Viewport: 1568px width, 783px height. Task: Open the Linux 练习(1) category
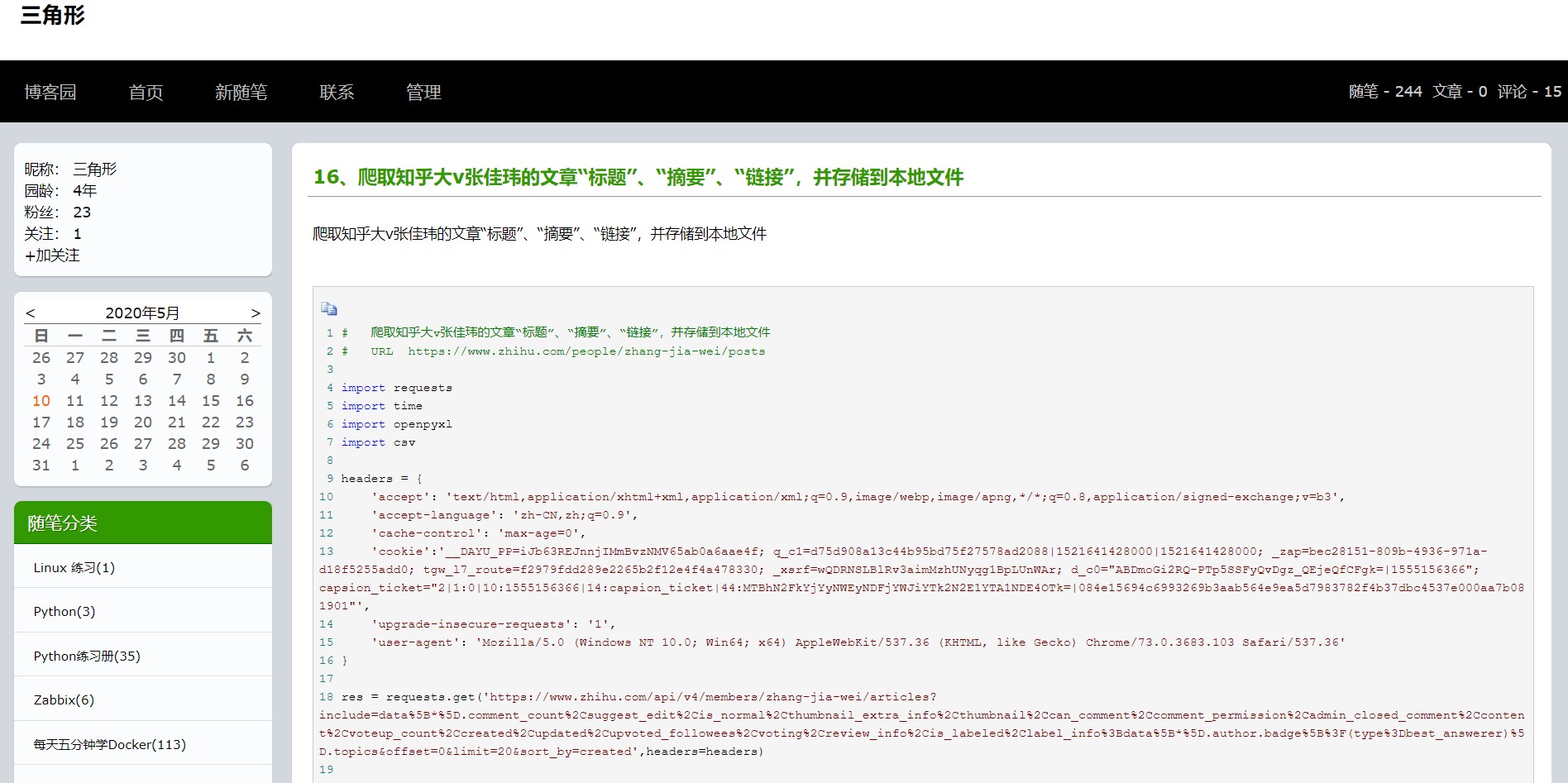[74, 567]
